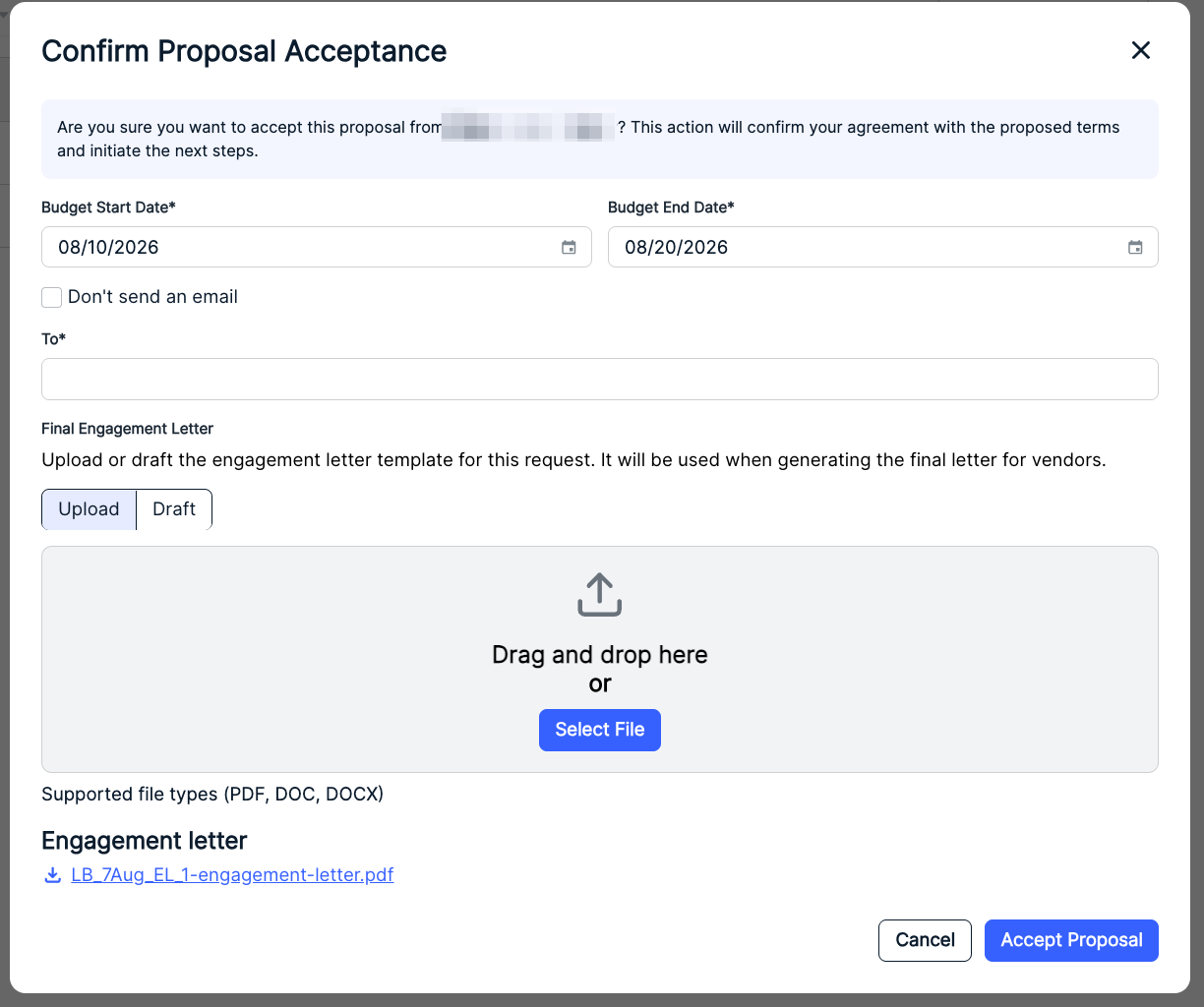
Task: Click the Select File button
Action: tap(600, 730)
